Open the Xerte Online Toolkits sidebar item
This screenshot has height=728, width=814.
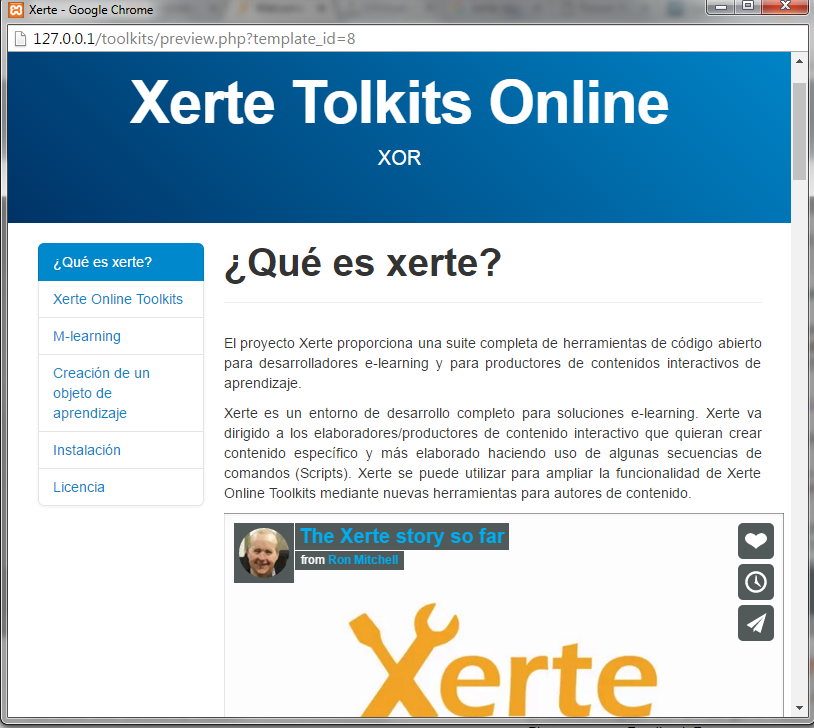point(121,299)
